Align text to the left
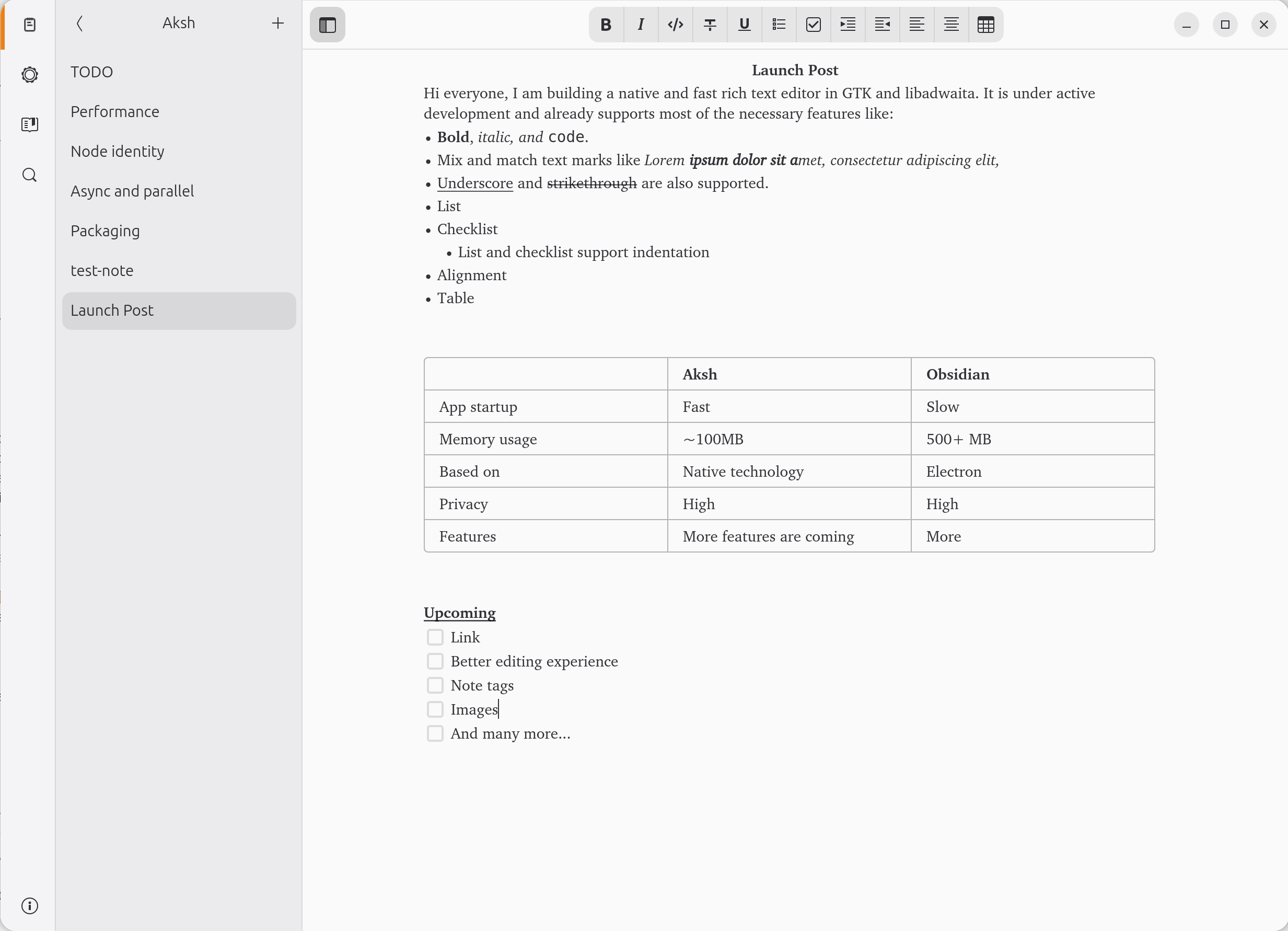The width and height of the screenshot is (1288, 931). click(x=916, y=25)
